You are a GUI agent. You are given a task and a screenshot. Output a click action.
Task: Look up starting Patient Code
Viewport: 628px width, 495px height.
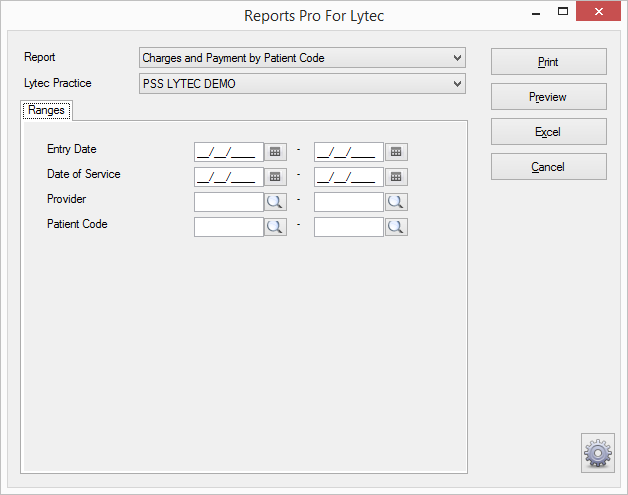click(275, 227)
